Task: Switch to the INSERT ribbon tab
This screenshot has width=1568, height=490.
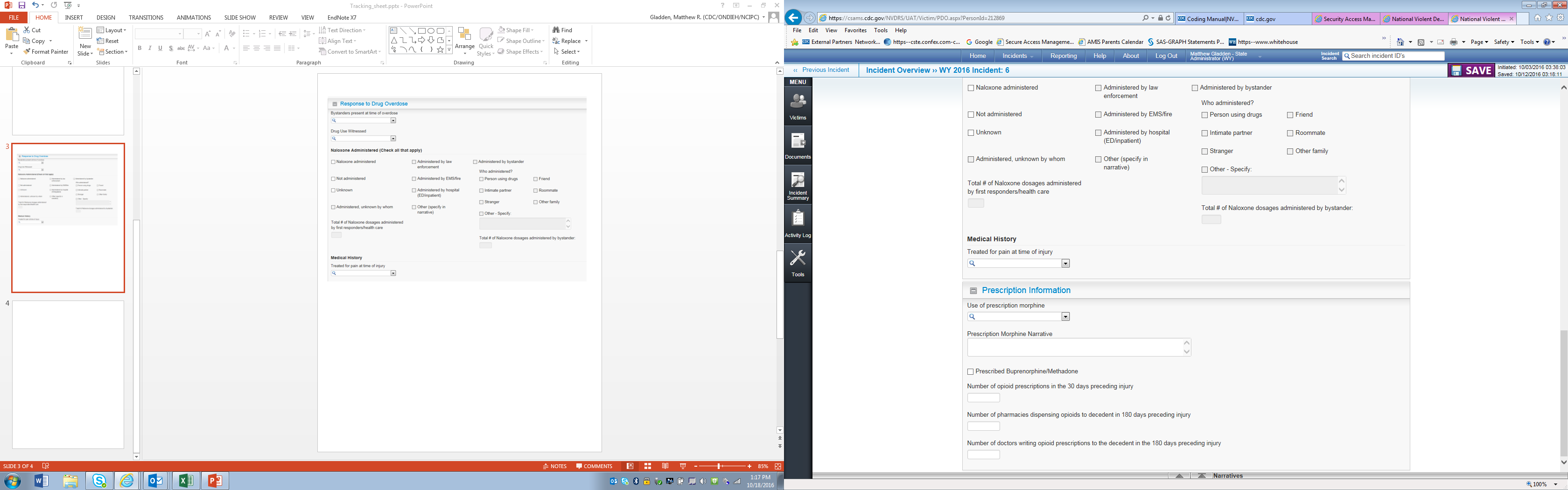Action: tap(74, 18)
